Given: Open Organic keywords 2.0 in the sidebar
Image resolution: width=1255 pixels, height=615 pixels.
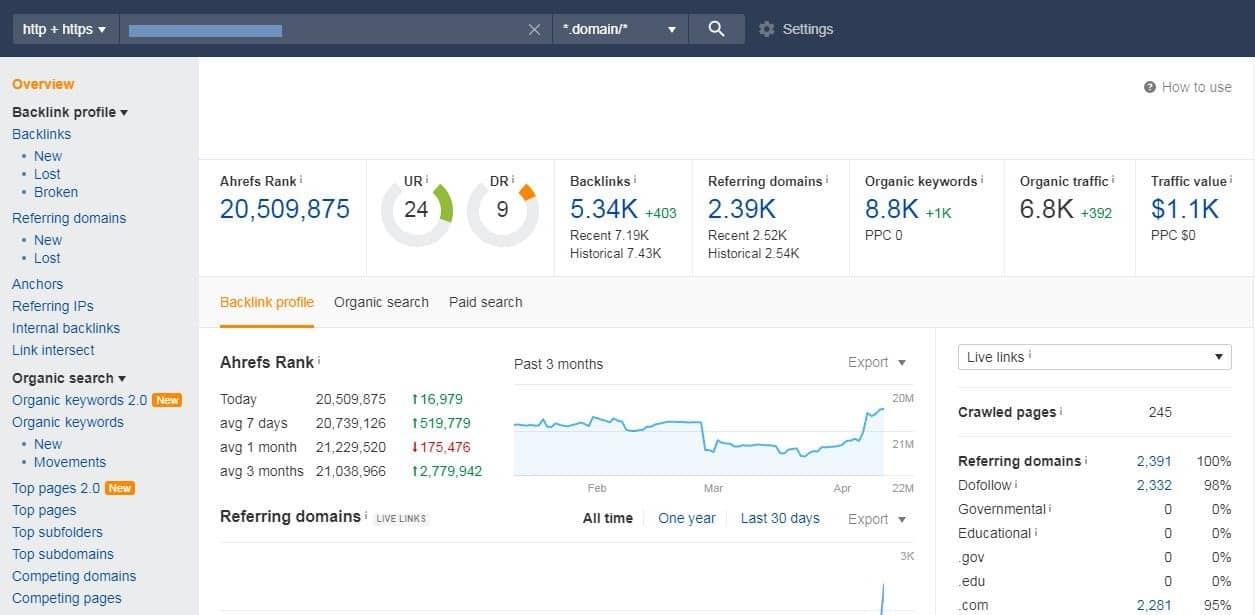Looking at the screenshot, I should click(x=80, y=400).
